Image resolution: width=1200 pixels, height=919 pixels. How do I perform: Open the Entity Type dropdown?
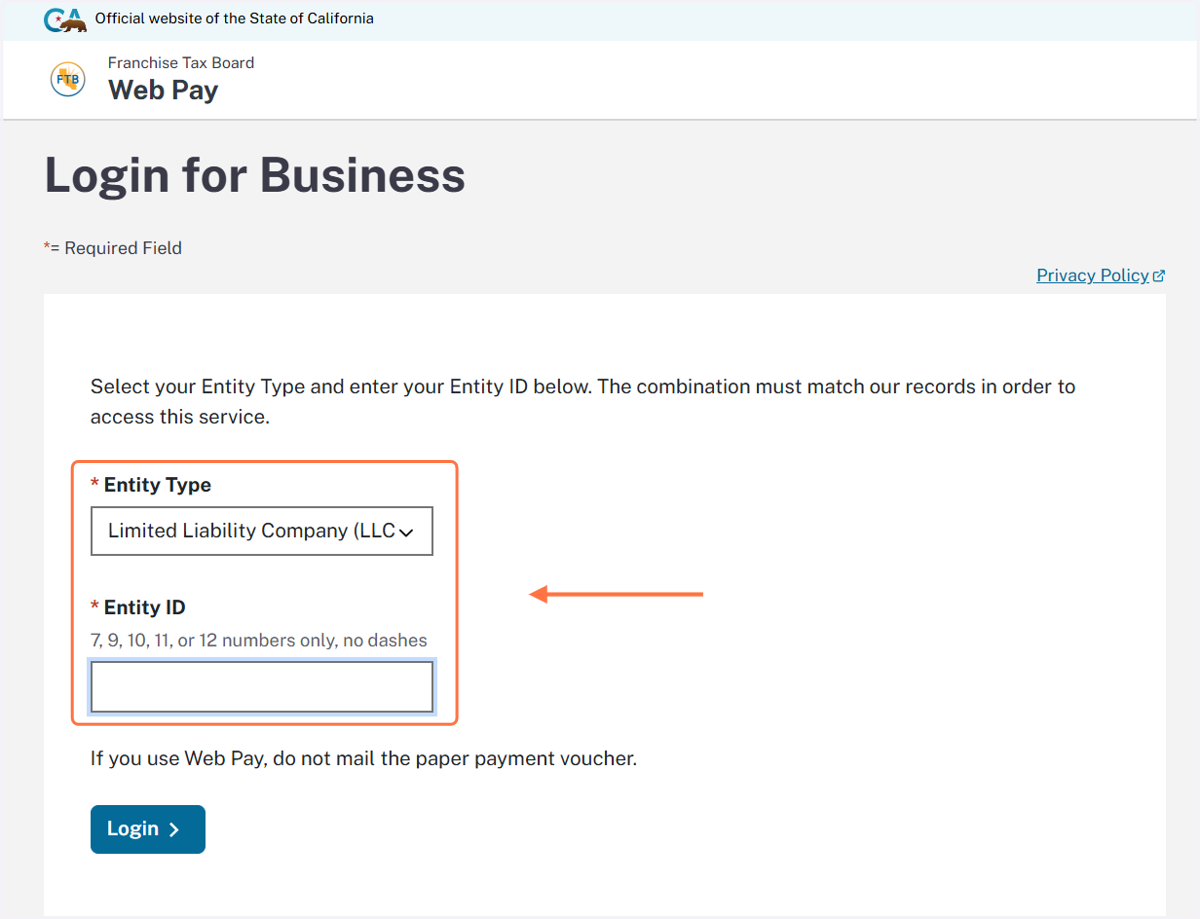pyautogui.click(x=262, y=531)
